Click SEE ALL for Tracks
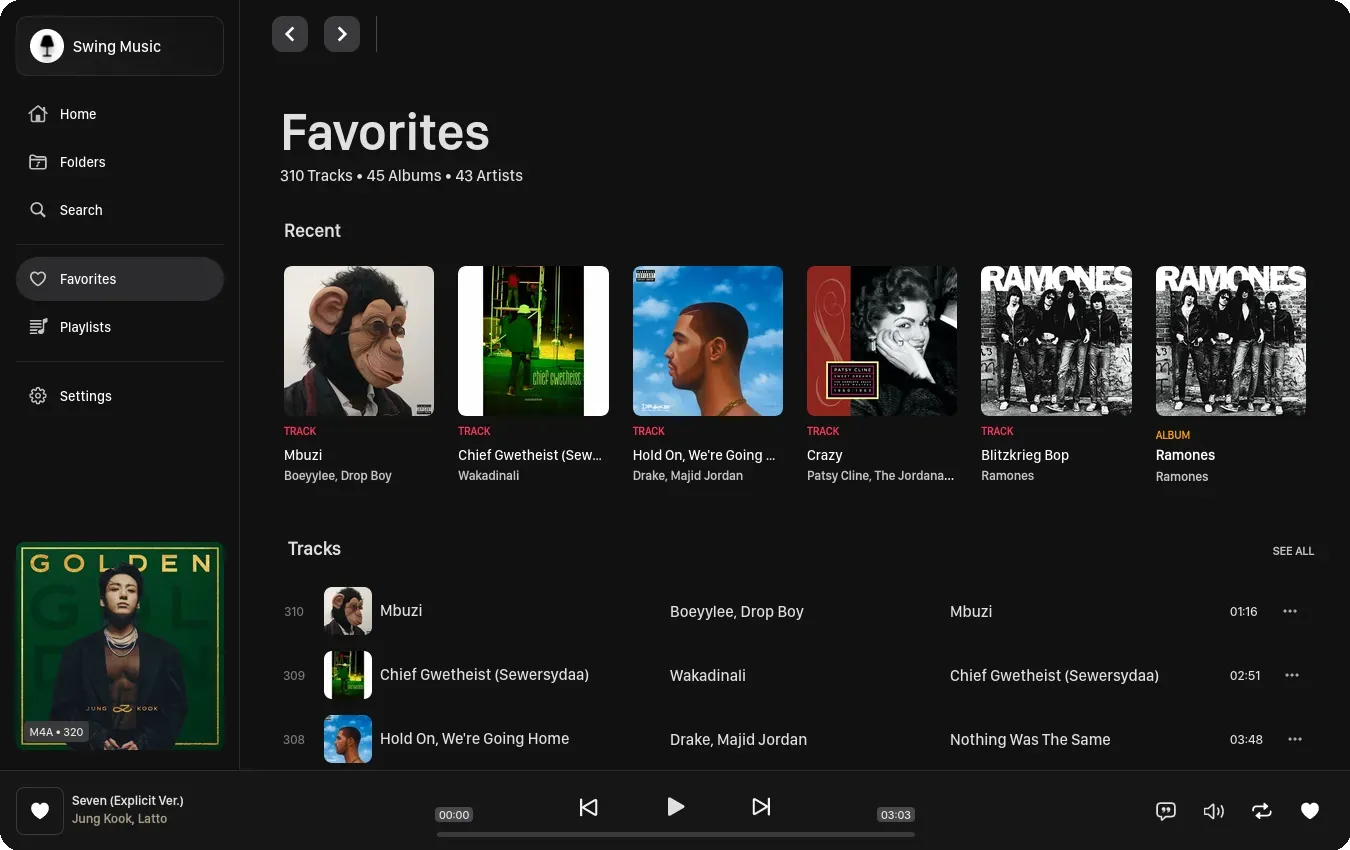This screenshot has height=850, width=1350. 1293,551
